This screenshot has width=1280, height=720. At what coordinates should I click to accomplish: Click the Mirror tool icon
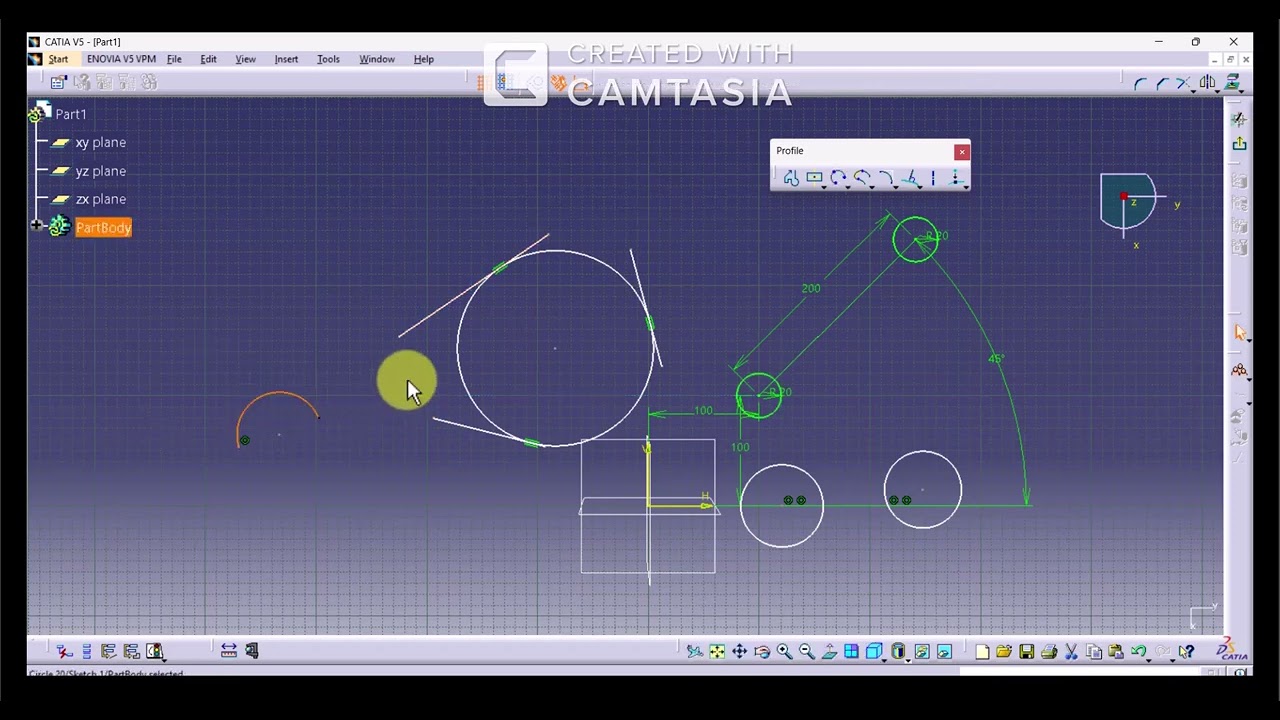pyautogui.click(x=1207, y=83)
